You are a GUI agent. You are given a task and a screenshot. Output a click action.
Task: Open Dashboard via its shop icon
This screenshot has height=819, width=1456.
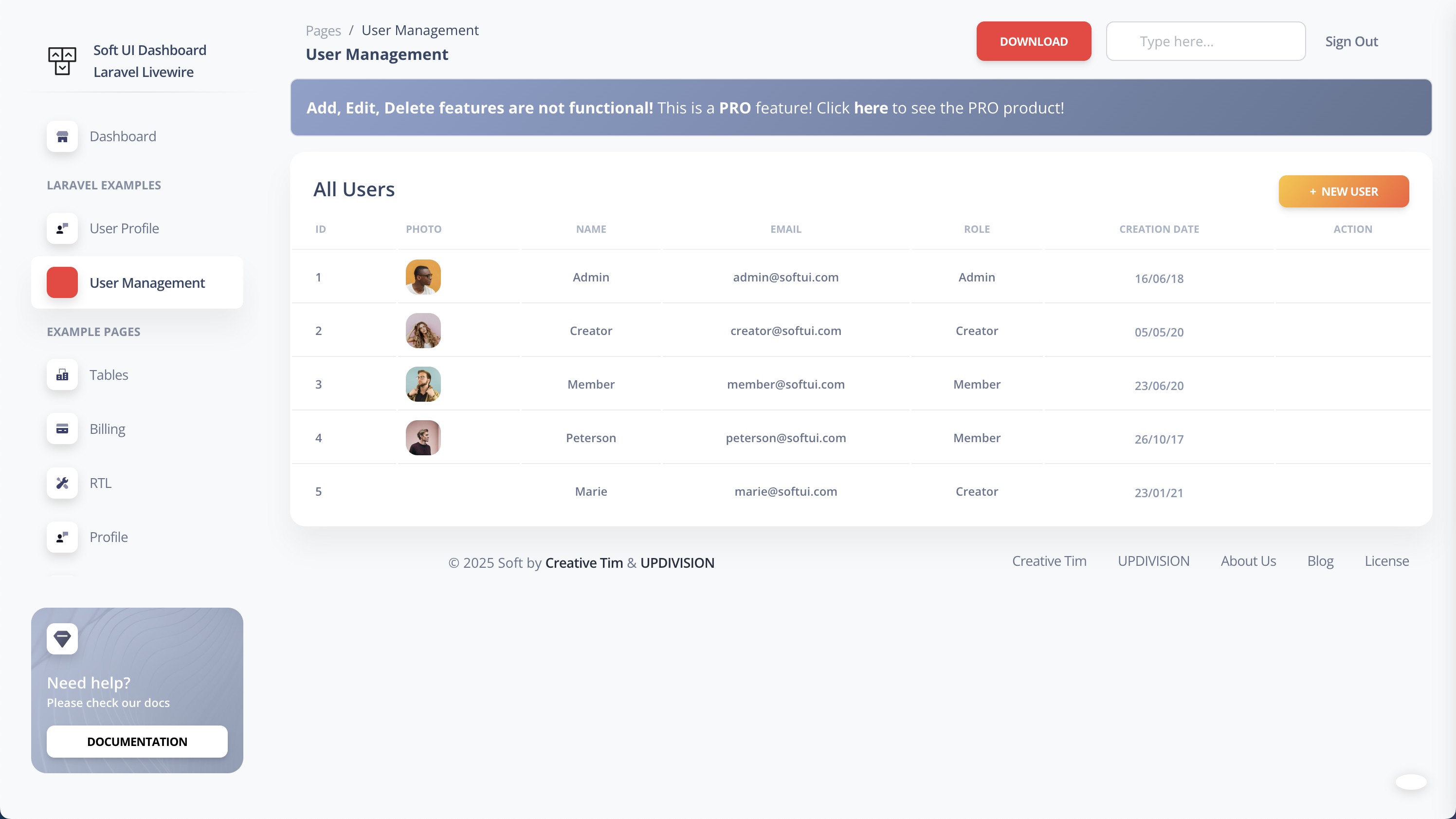tap(62, 136)
